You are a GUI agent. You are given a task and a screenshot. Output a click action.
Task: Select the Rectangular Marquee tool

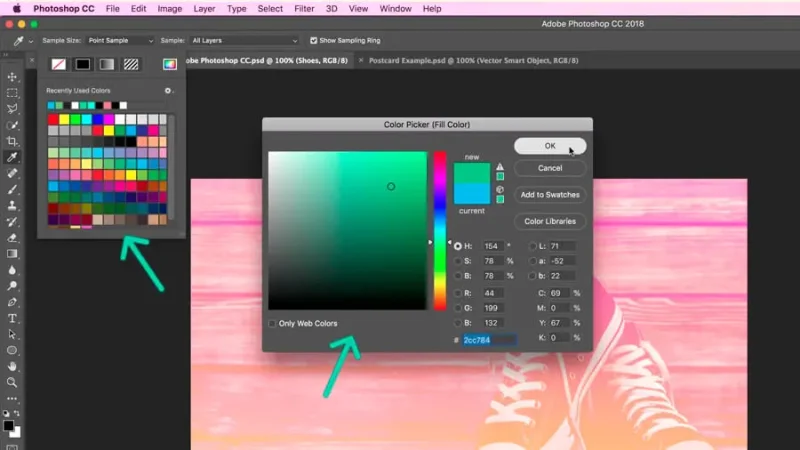click(x=12, y=93)
